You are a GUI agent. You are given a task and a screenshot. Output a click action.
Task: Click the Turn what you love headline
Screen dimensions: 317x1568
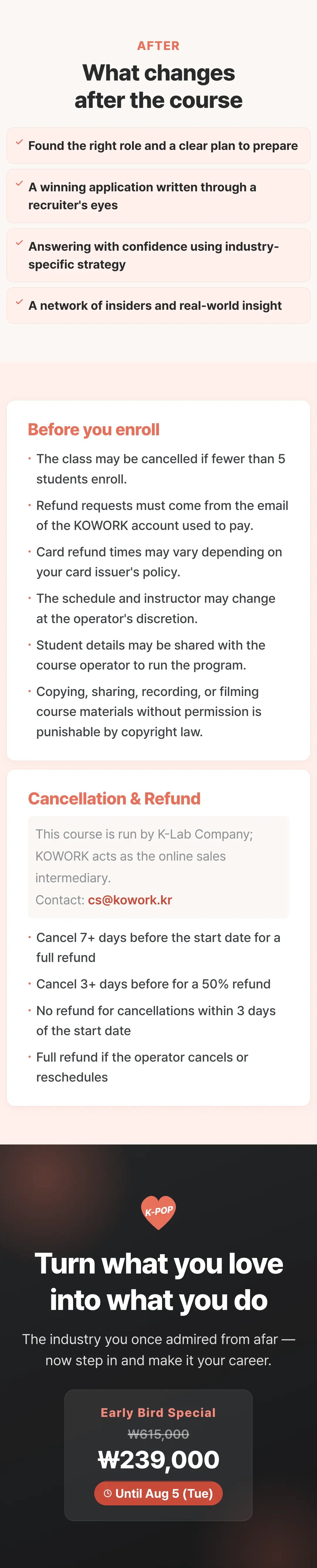click(x=158, y=1281)
